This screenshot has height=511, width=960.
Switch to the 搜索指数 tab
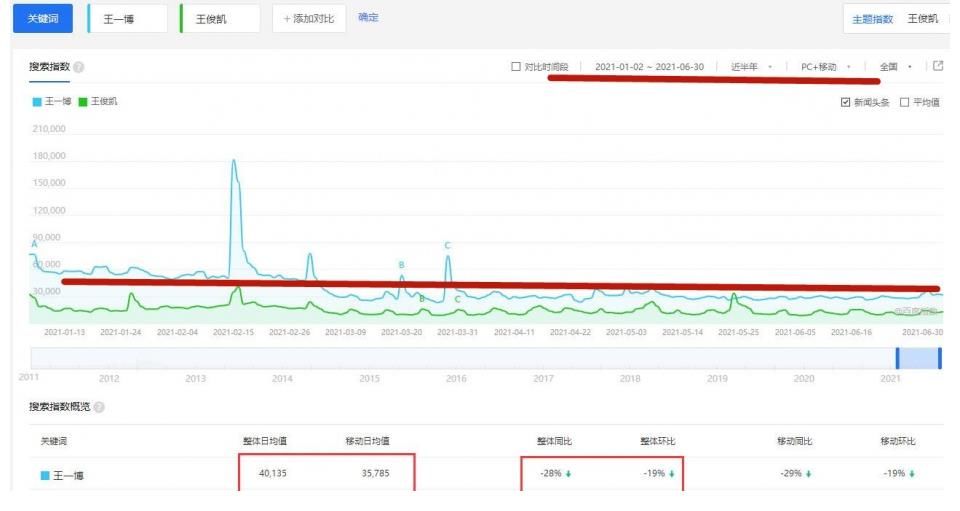(x=50, y=66)
